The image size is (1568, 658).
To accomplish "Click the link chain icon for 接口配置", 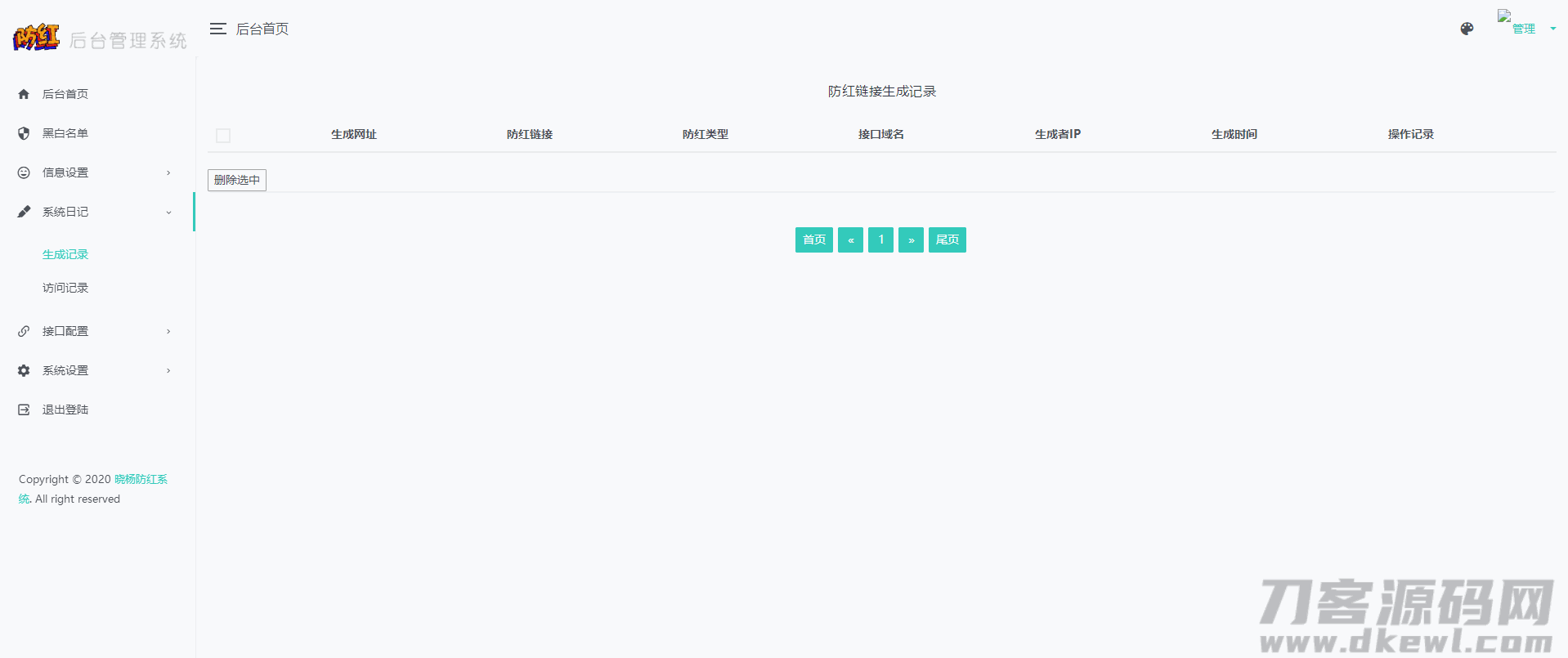I will click(24, 331).
